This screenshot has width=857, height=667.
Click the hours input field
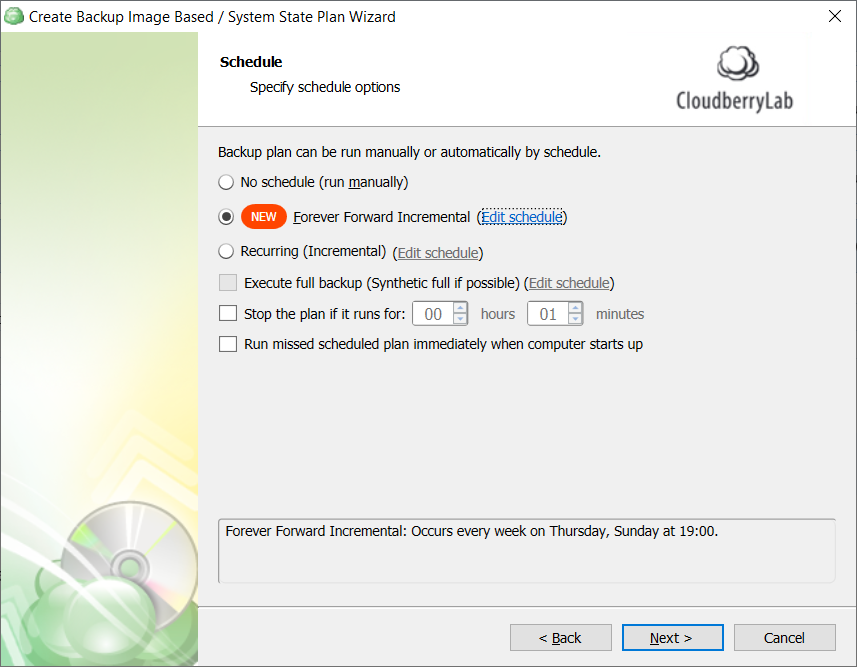[x=433, y=314]
